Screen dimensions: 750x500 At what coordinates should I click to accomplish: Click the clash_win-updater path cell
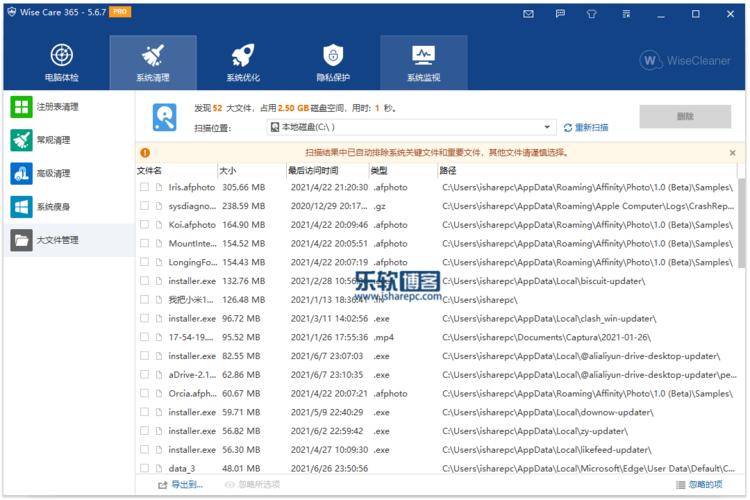(549, 318)
